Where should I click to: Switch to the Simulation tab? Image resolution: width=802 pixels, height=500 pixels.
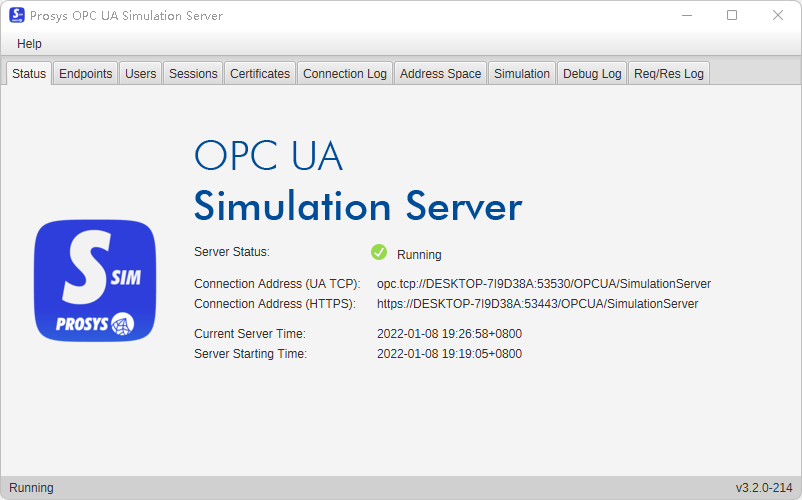522,74
